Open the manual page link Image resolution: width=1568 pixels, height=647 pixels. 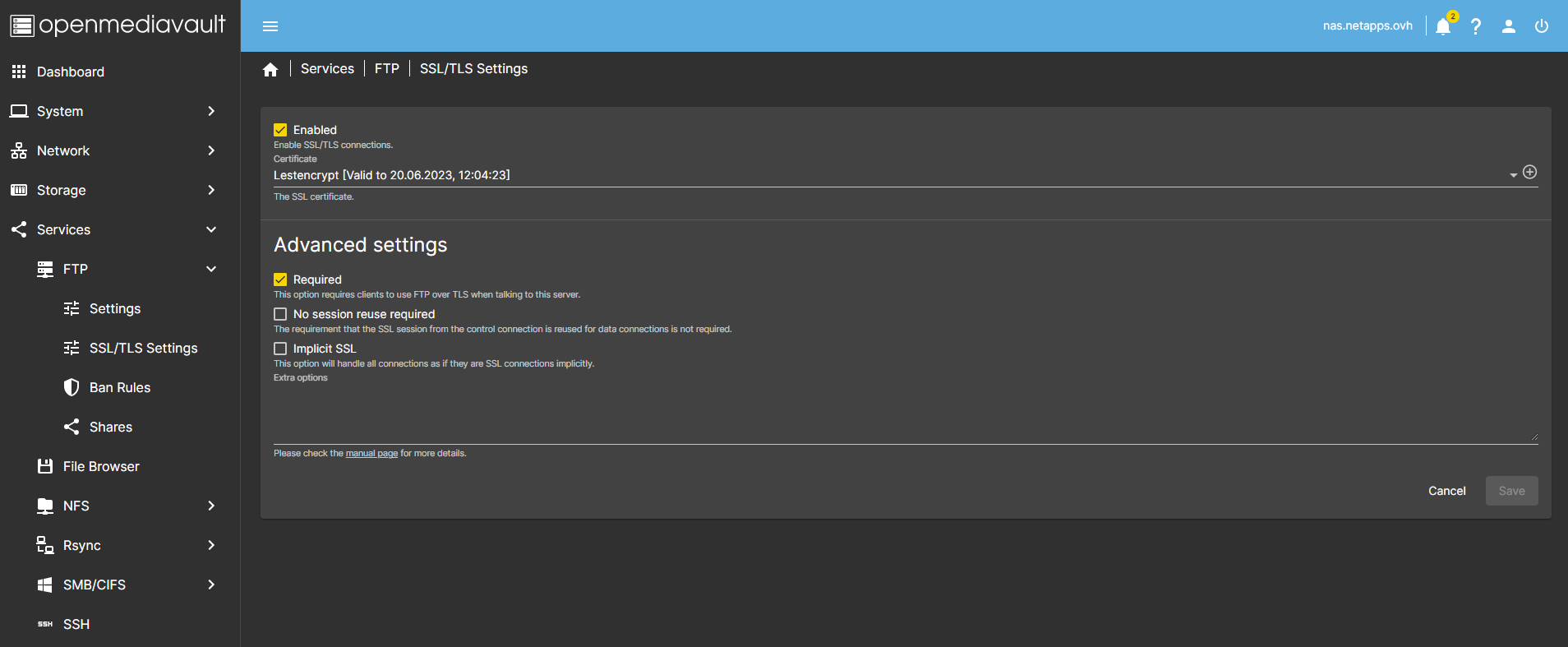coord(371,454)
